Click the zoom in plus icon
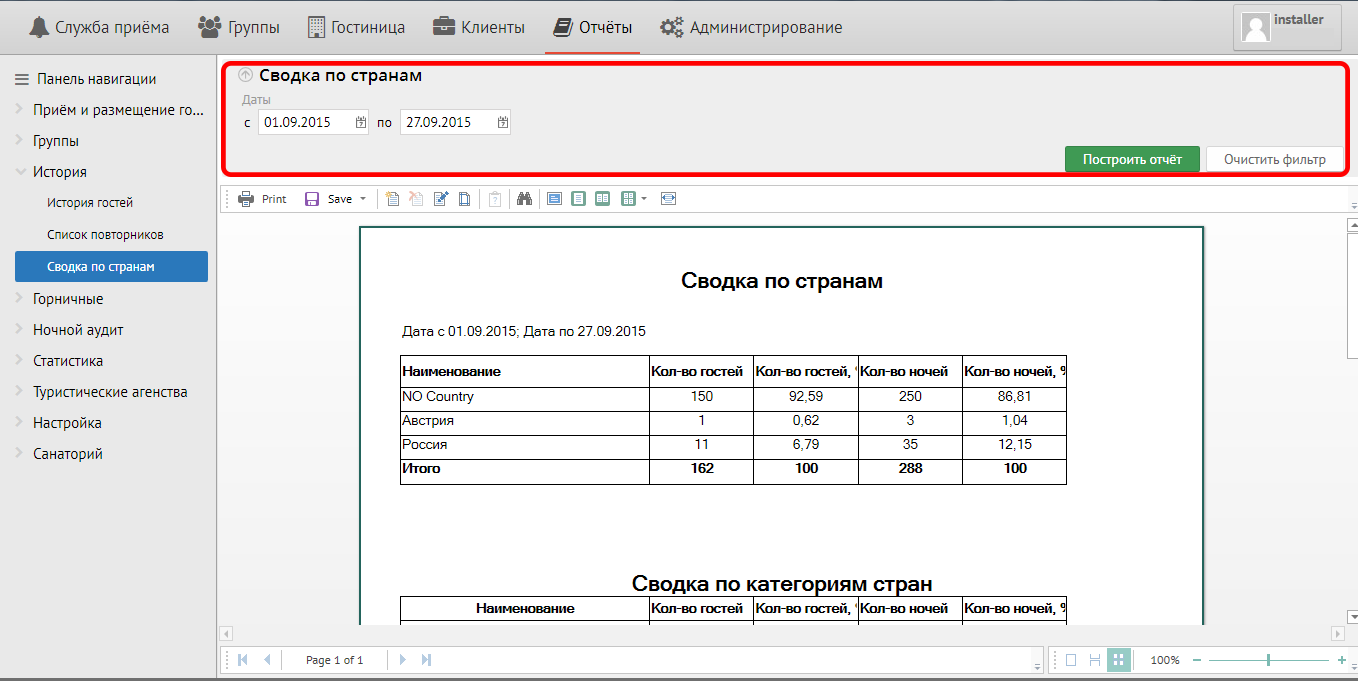This screenshot has height=681, width=1358. pyautogui.click(x=1341, y=660)
